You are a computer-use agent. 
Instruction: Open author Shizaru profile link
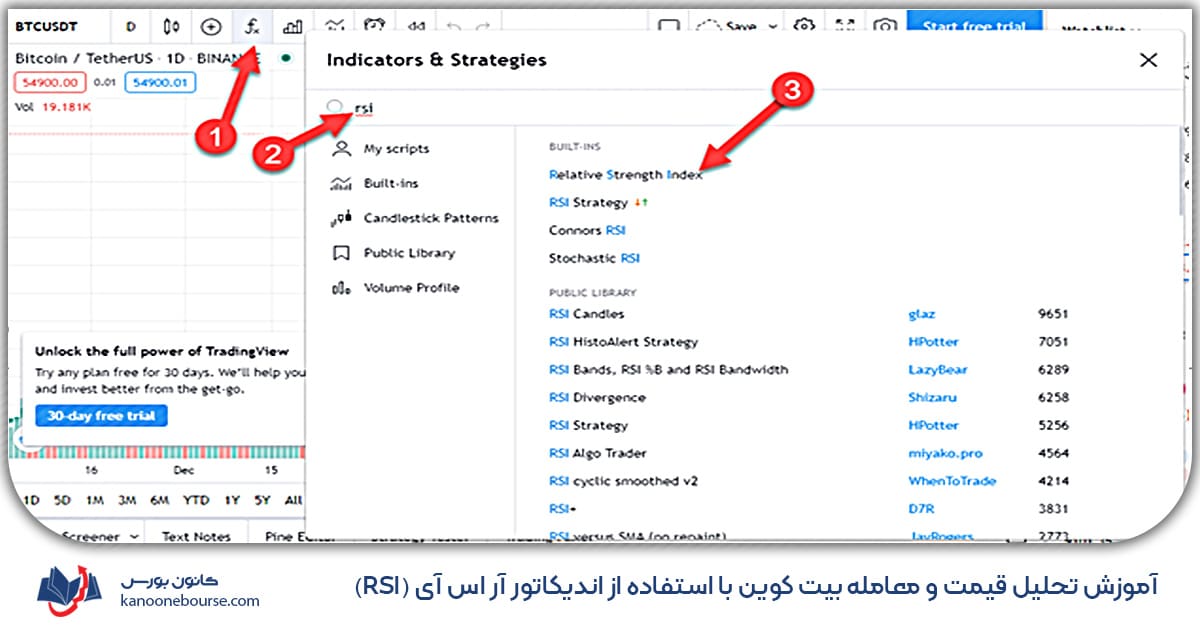pos(933,398)
